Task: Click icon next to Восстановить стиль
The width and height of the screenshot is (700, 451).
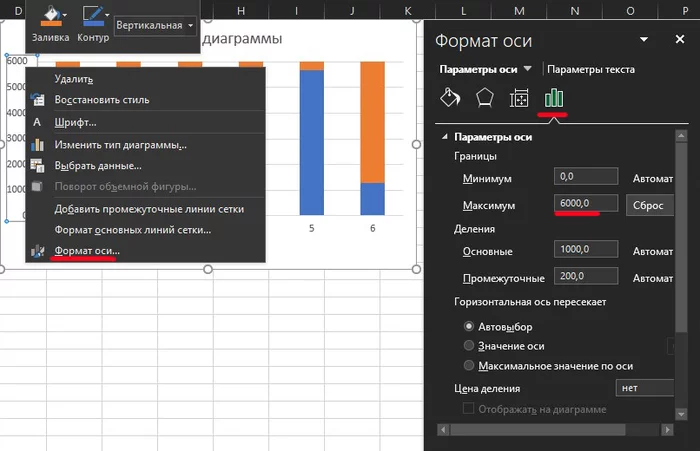Action: [x=38, y=100]
